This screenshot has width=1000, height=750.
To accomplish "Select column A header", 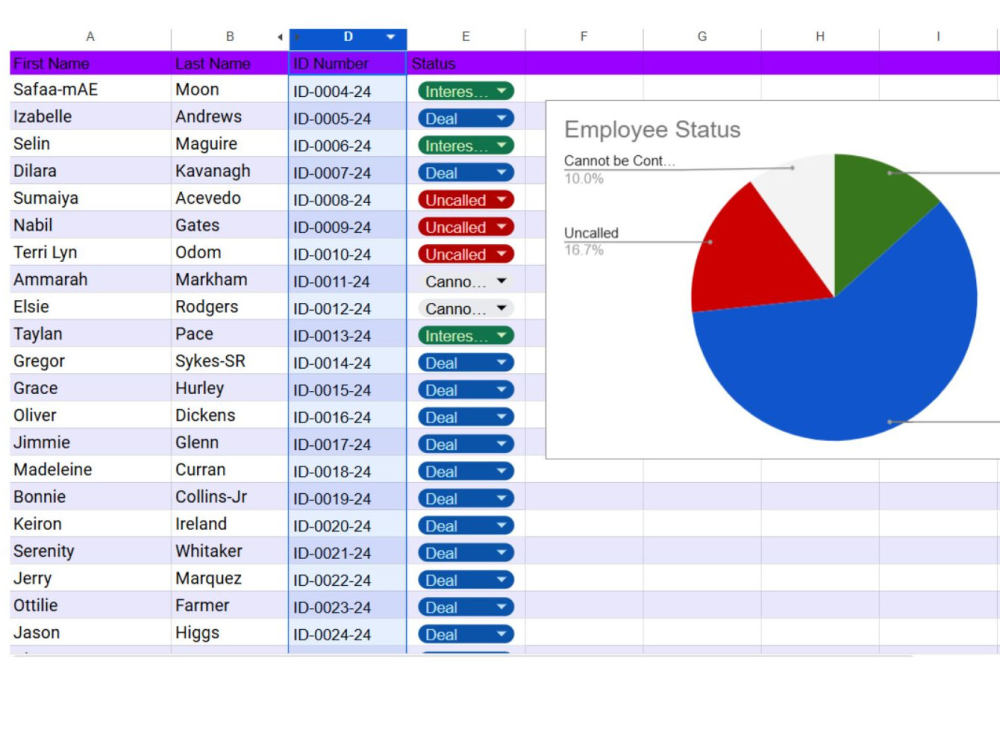I will [x=91, y=37].
